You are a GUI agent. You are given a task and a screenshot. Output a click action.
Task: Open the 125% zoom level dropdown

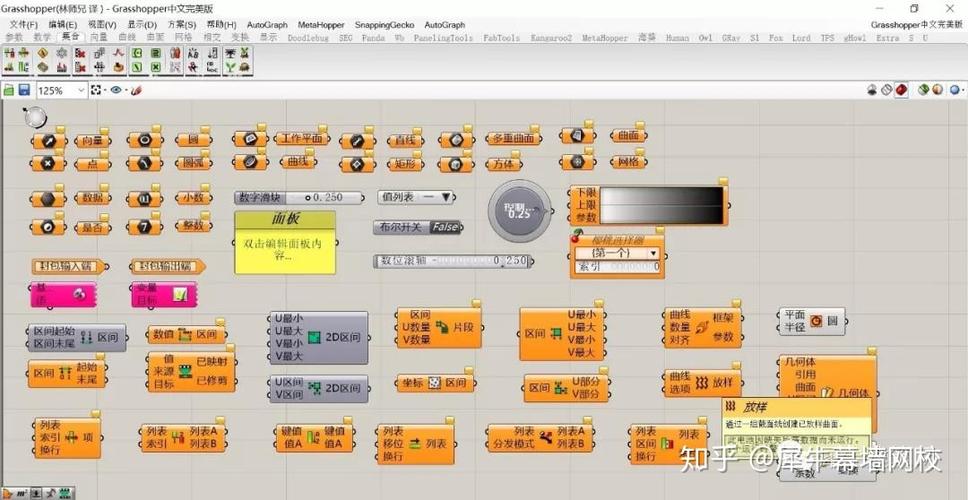[80, 91]
